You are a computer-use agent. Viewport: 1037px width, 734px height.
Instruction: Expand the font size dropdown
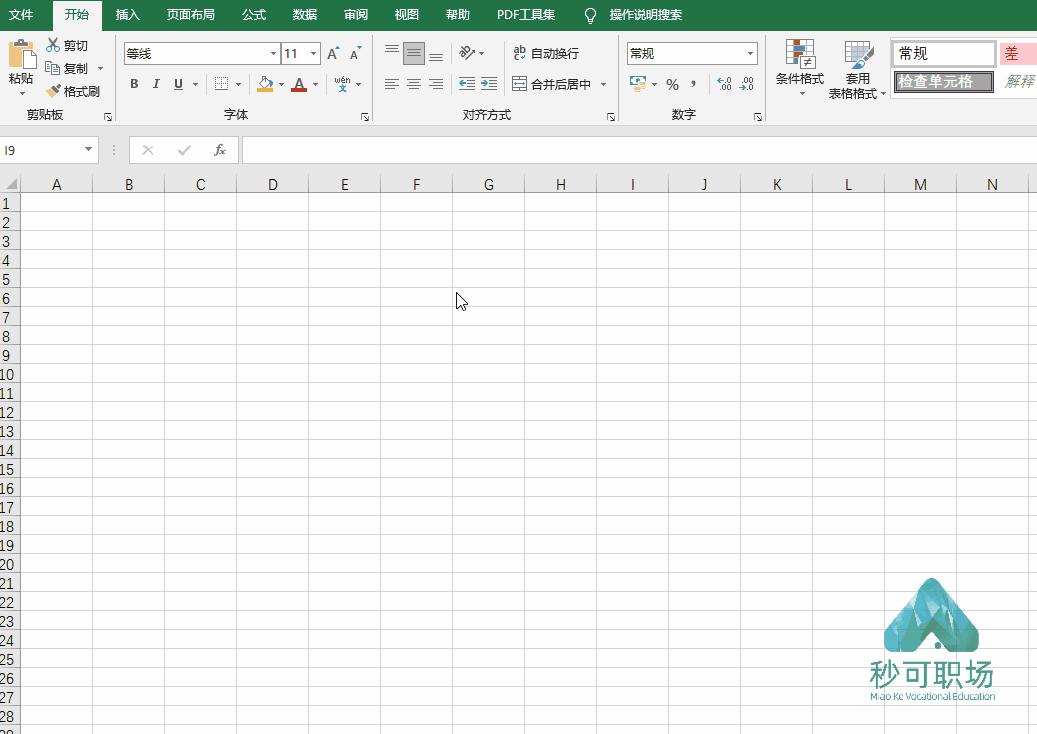click(x=313, y=52)
